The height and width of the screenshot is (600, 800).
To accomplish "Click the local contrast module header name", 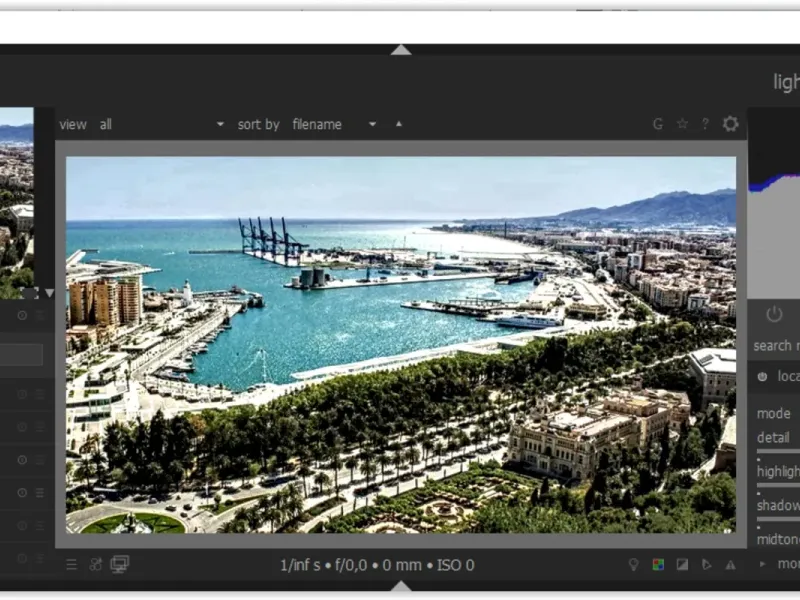I will pyautogui.click(x=788, y=377).
